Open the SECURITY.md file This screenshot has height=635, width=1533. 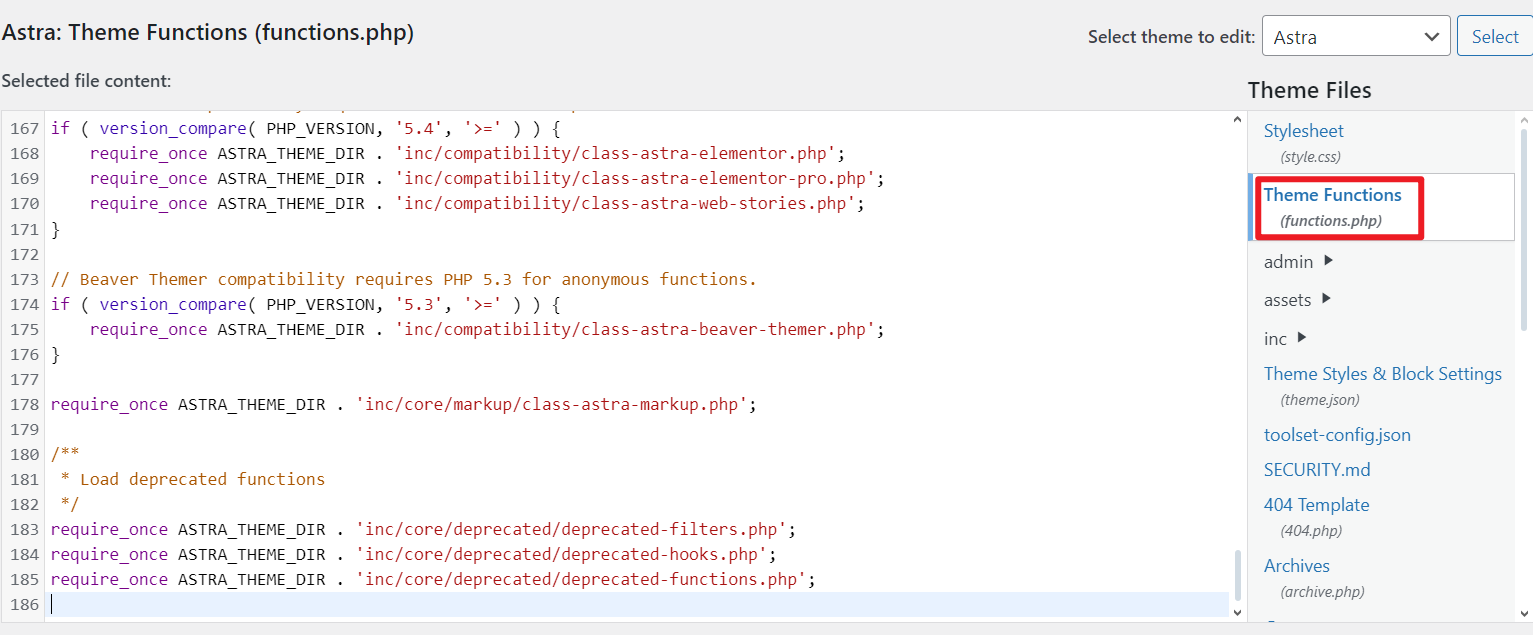point(1317,469)
